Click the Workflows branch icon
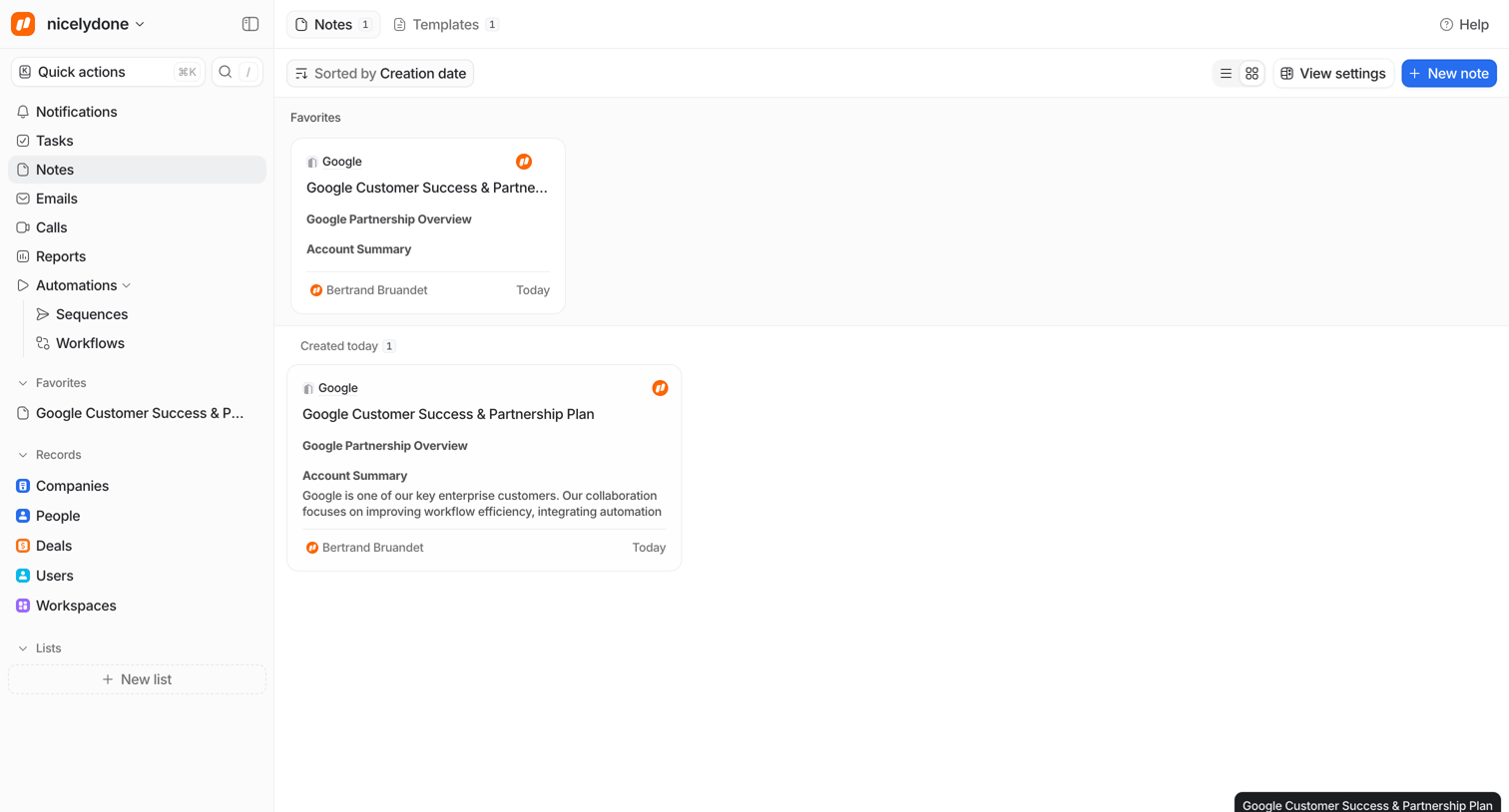This screenshot has width=1509, height=812. point(43,343)
